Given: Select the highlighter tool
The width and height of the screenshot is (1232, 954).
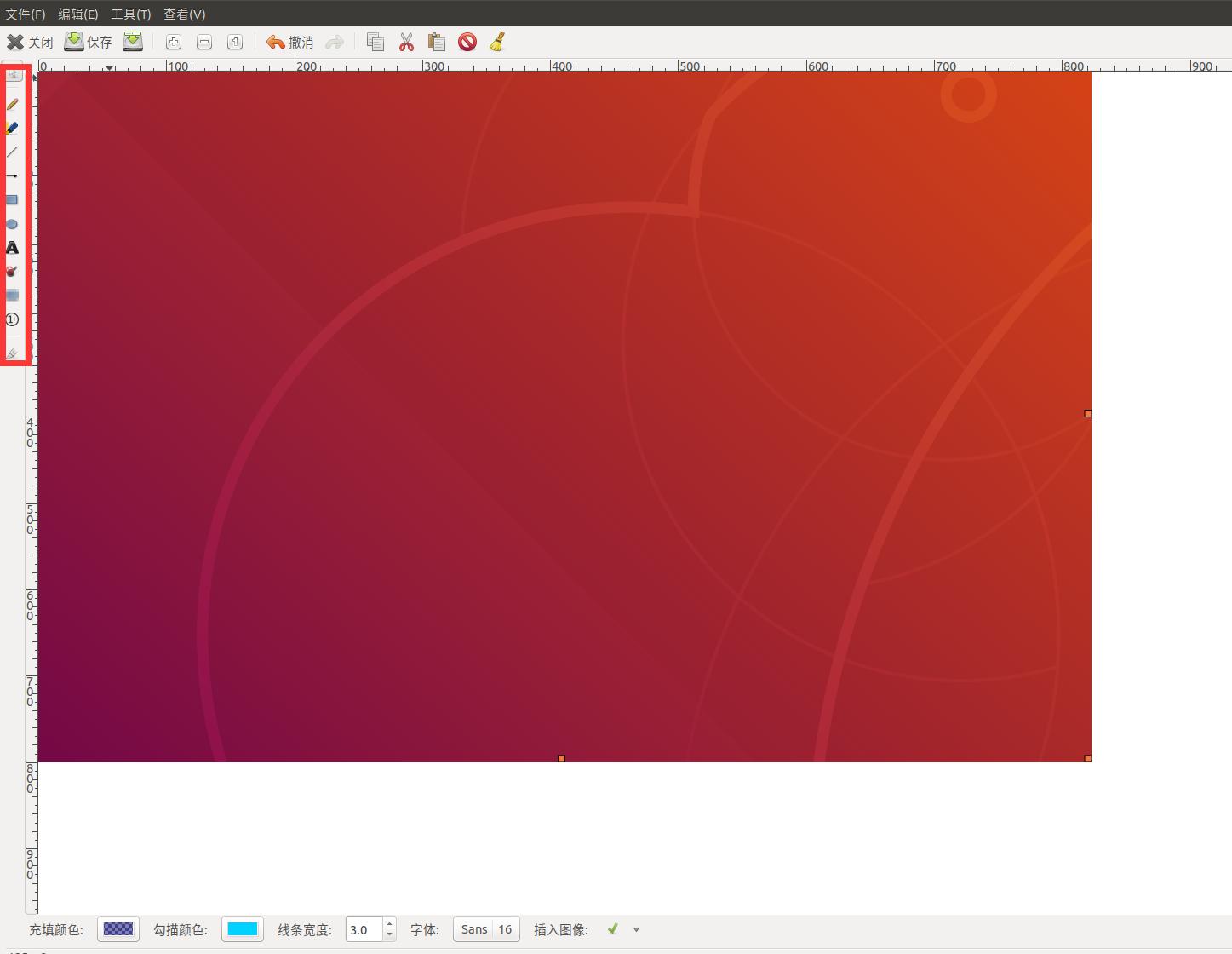Looking at the screenshot, I should click(13, 128).
